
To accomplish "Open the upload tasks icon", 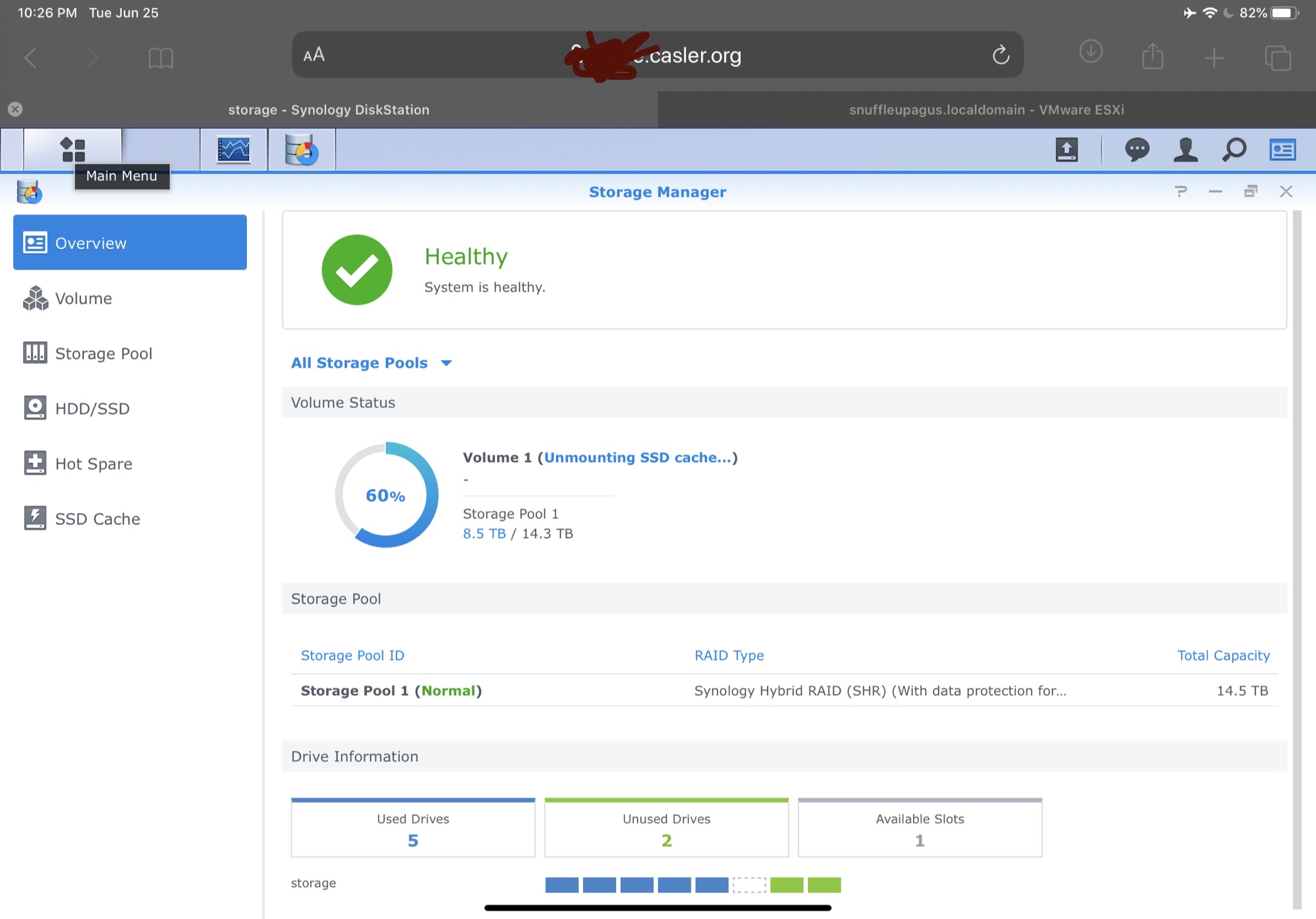I will coord(1067,149).
